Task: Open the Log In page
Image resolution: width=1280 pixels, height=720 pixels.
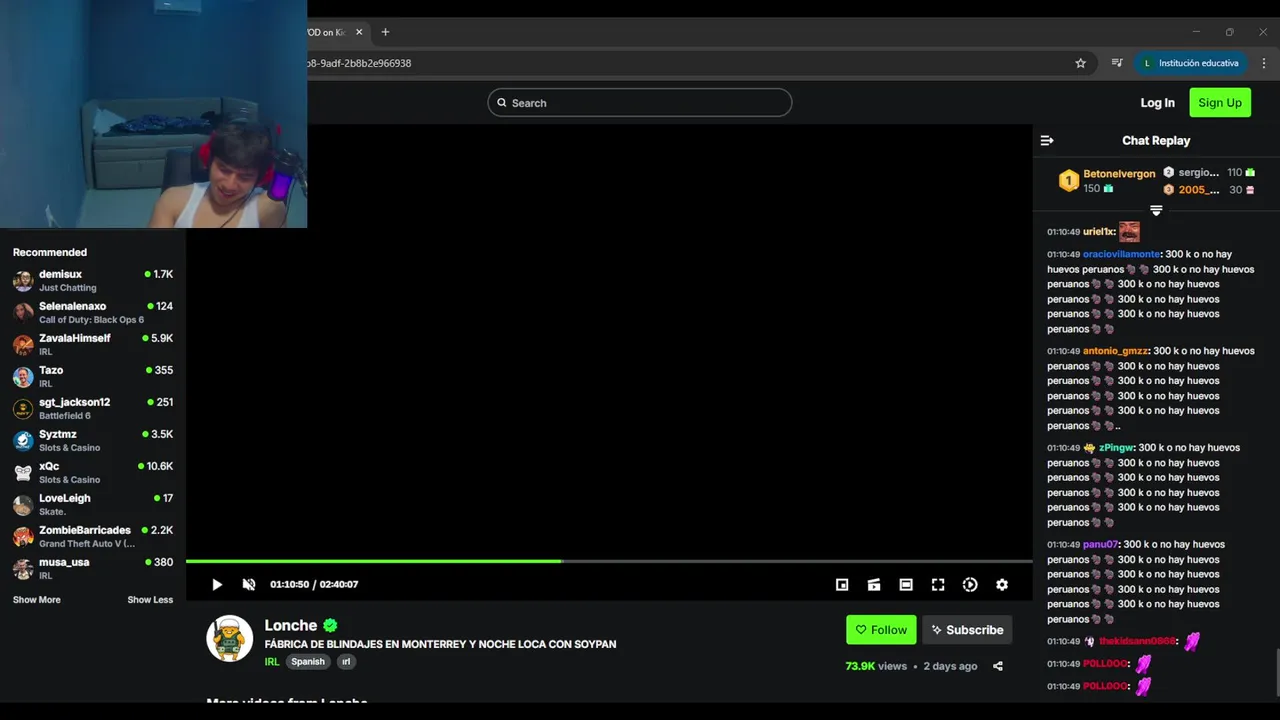Action: [x=1158, y=103]
